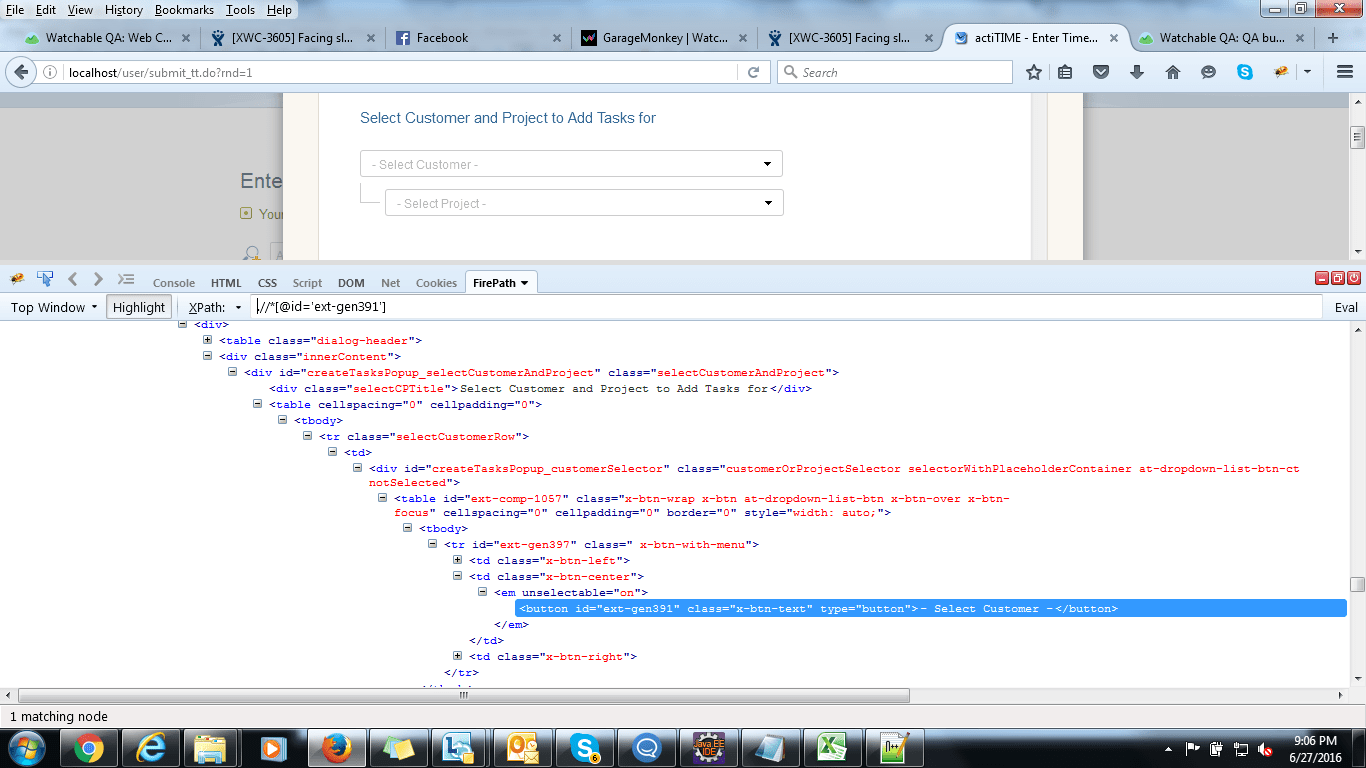The width and height of the screenshot is (1366, 768).
Task: Navigate home using the Home icon
Action: point(1174,72)
